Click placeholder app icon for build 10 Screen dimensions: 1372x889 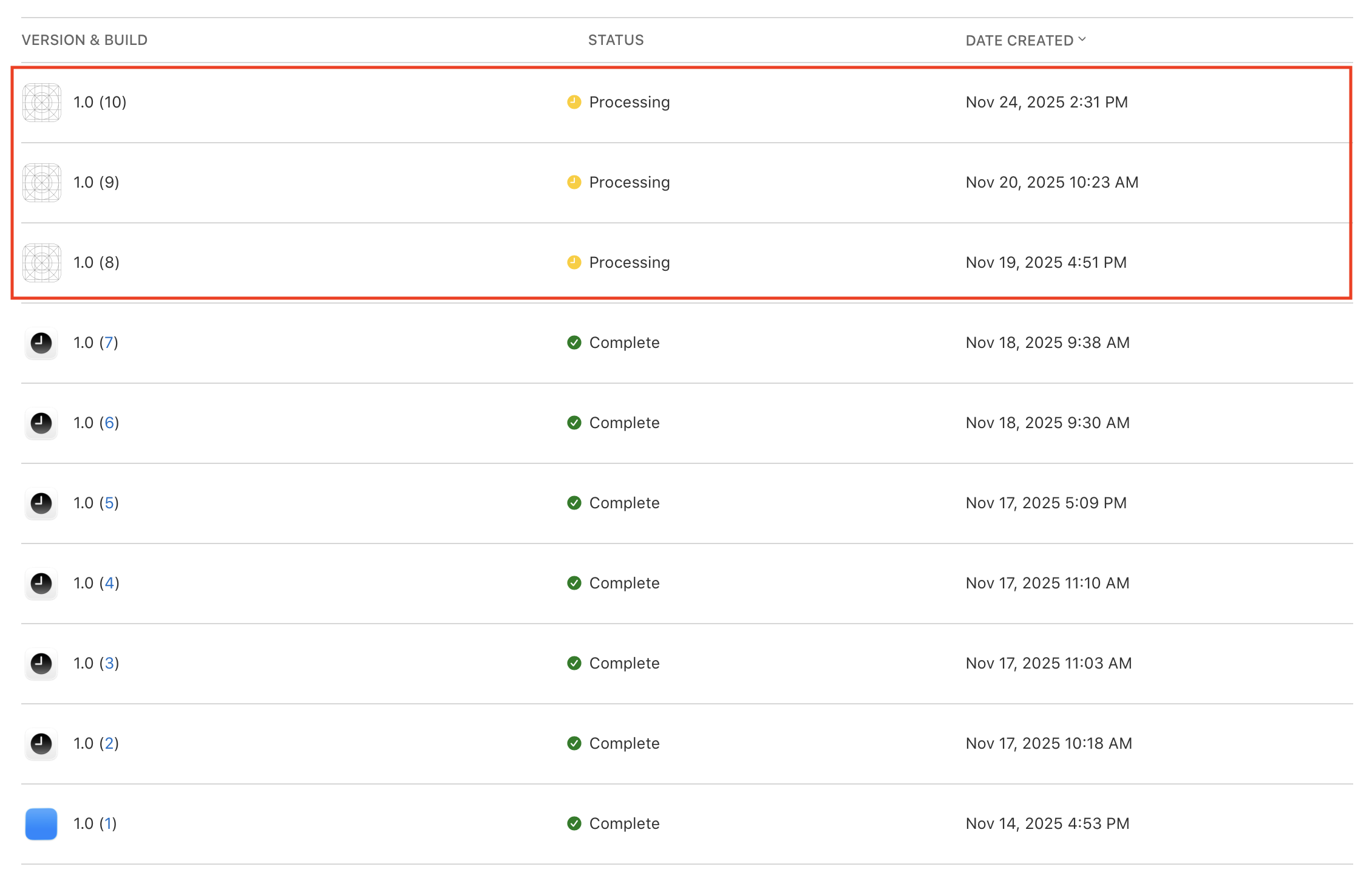pyautogui.click(x=41, y=102)
